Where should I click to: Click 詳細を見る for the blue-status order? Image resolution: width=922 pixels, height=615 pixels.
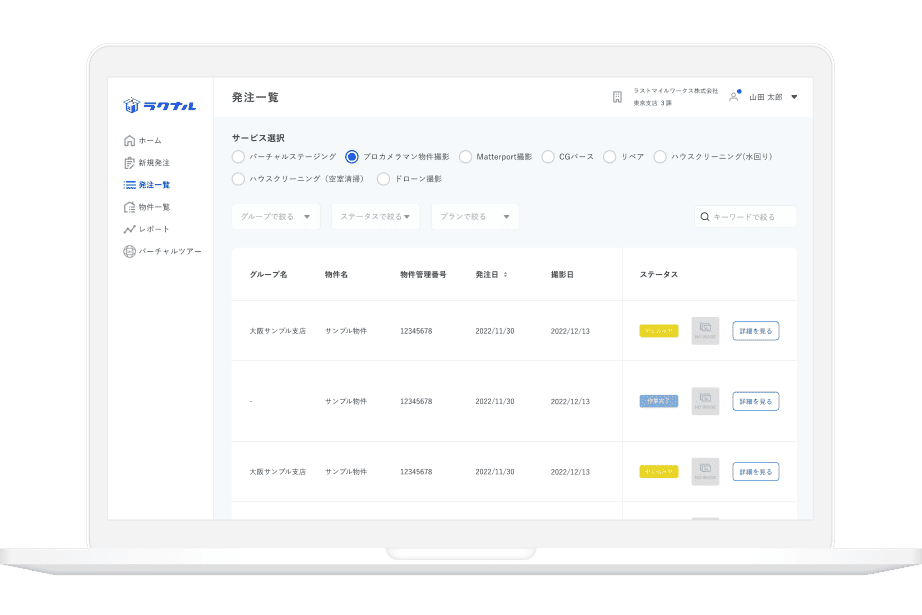(755, 401)
